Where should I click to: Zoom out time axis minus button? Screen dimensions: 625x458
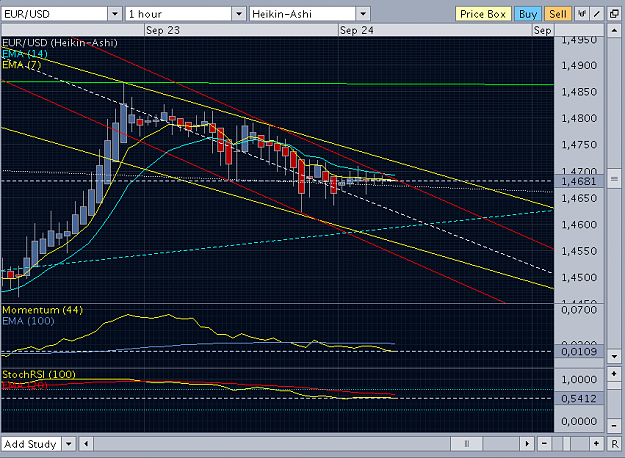pos(544,444)
